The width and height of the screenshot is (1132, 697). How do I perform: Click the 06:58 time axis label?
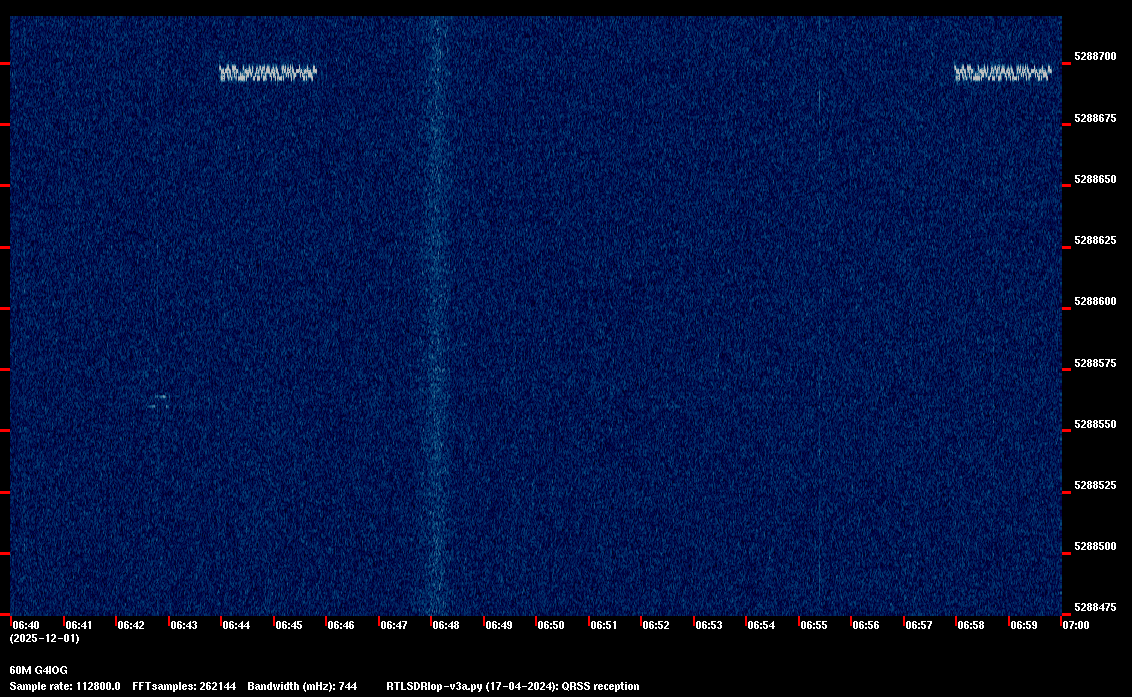[971, 625]
